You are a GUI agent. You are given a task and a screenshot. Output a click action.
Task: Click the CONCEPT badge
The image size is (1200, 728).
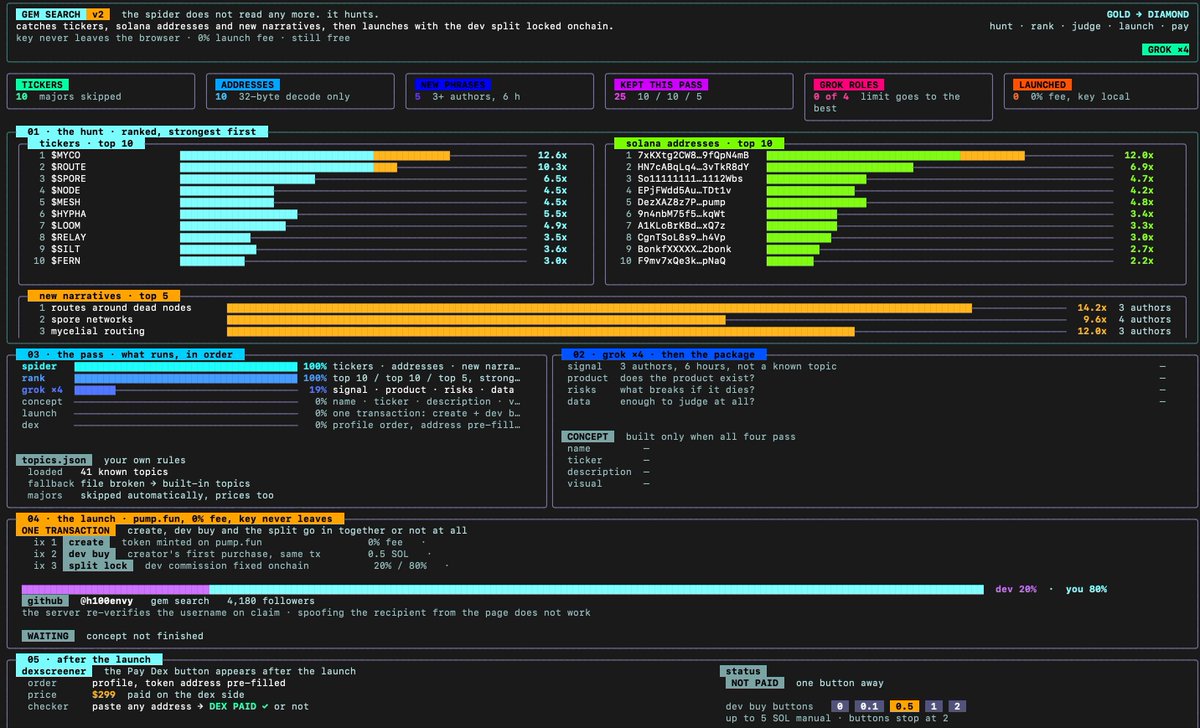tap(588, 437)
